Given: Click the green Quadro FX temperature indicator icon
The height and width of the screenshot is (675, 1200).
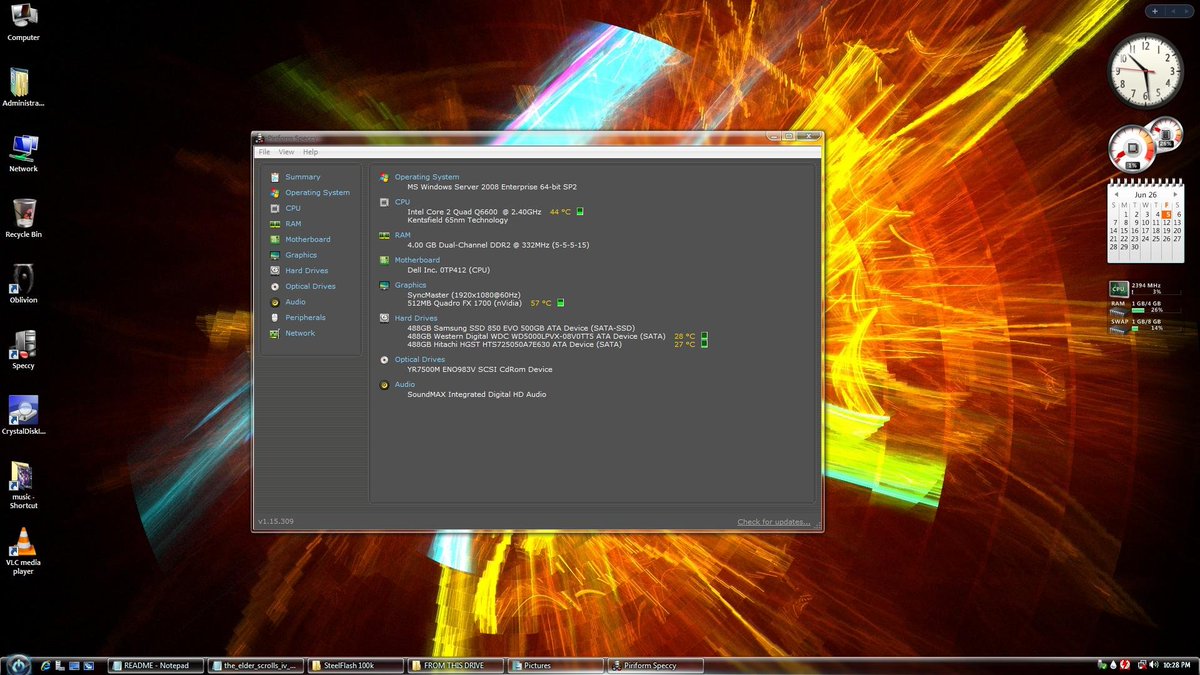Looking at the screenshot, I should 561,303.
